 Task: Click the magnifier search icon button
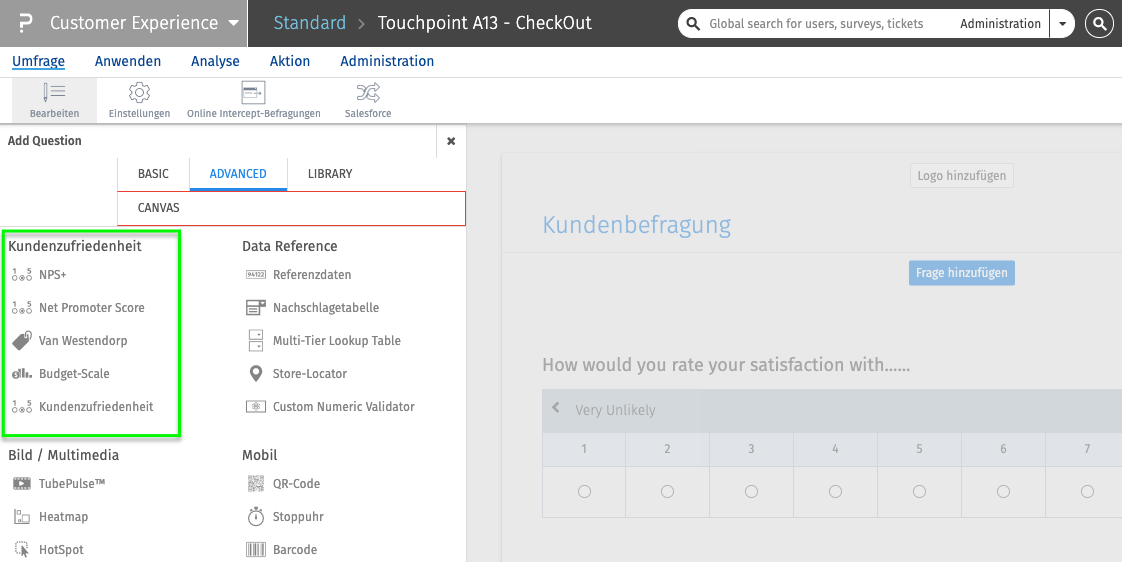tap(1099, 24)
